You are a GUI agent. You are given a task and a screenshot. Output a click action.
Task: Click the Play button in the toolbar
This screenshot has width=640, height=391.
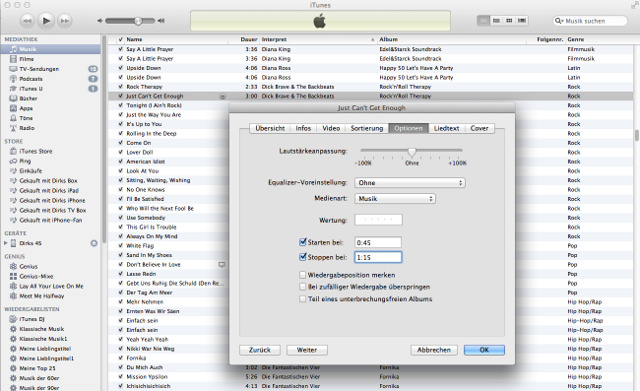tap(46, 20)
